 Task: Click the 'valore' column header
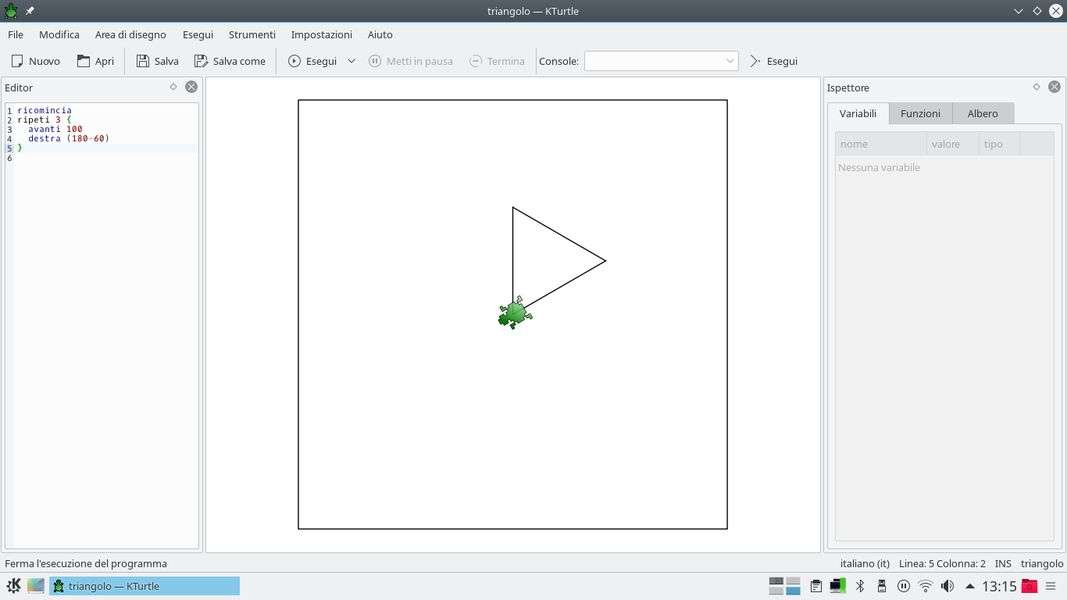952,144
